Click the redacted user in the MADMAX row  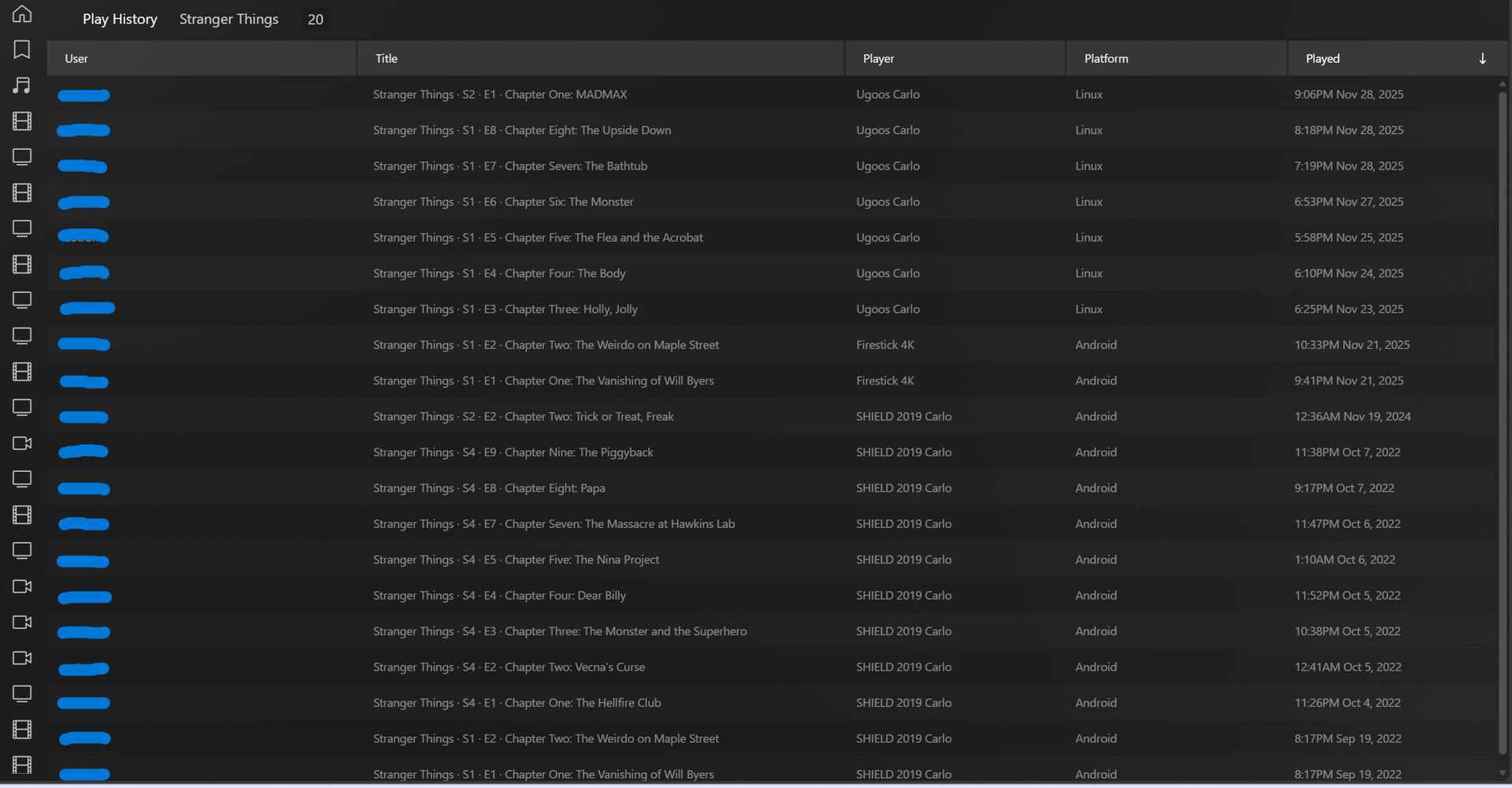[x=83, y=95]
